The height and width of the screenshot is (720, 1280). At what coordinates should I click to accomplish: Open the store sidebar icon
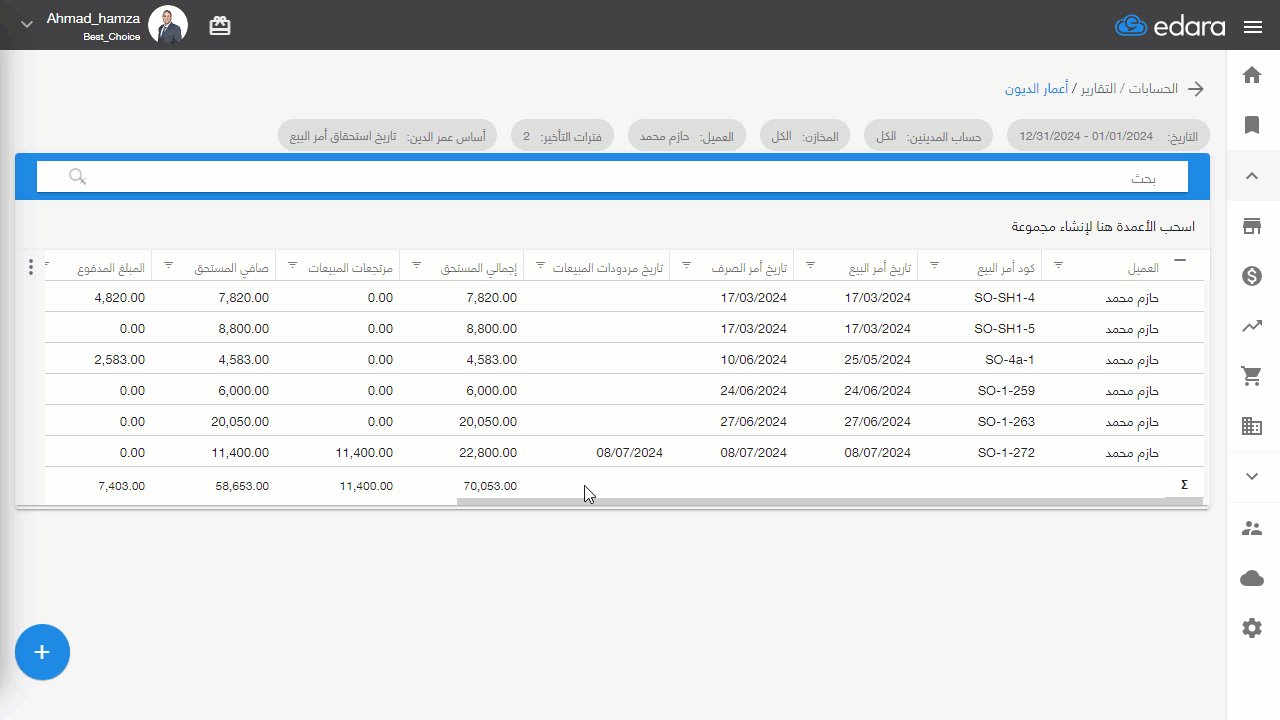1252,226
